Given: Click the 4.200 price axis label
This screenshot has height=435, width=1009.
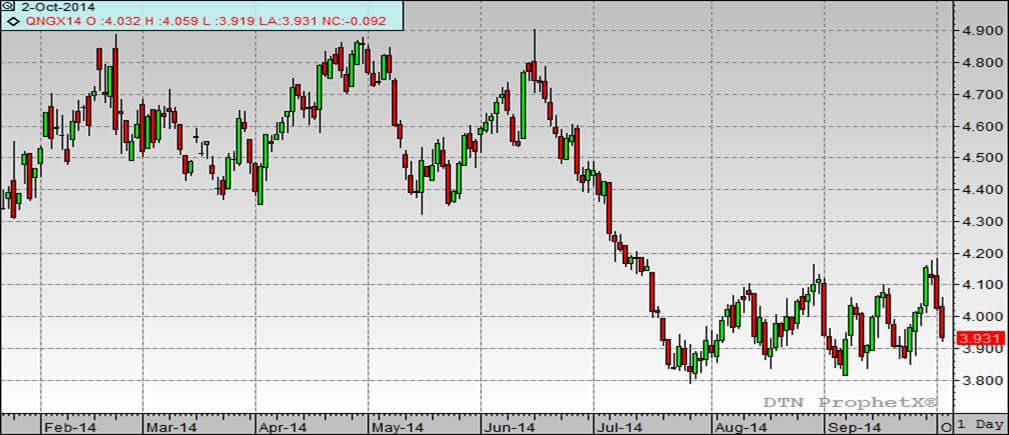Looking at the screenshot, I should click(981, 254).
